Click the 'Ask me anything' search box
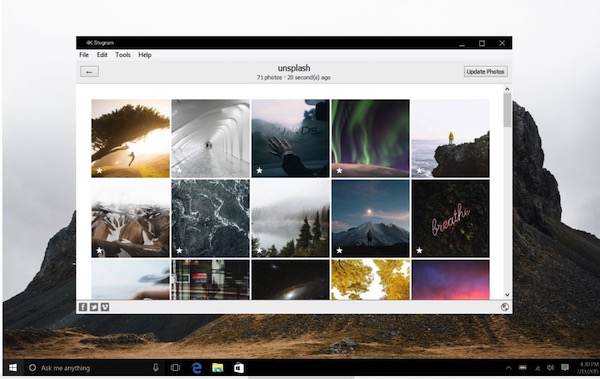This screenshot has height=379, width=600. pos(93,368)
